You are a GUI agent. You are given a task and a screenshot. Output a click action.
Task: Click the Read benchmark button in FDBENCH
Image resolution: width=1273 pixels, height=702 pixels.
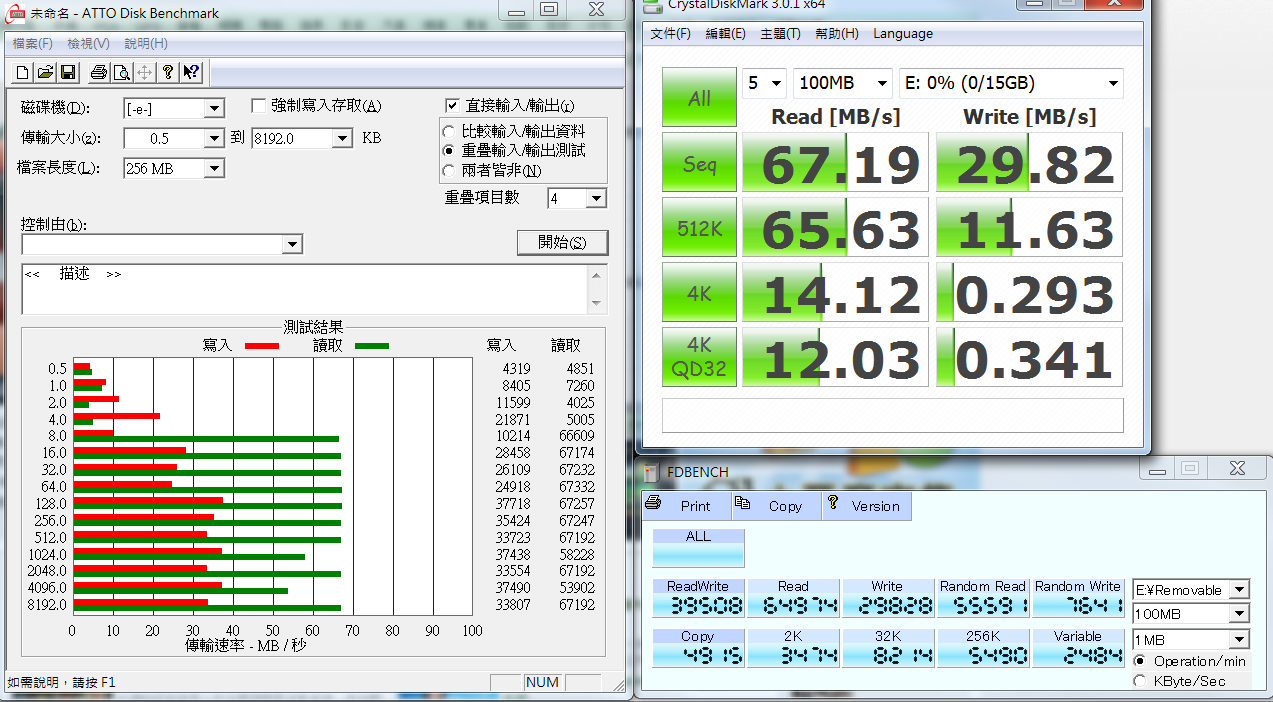[793, 598]
